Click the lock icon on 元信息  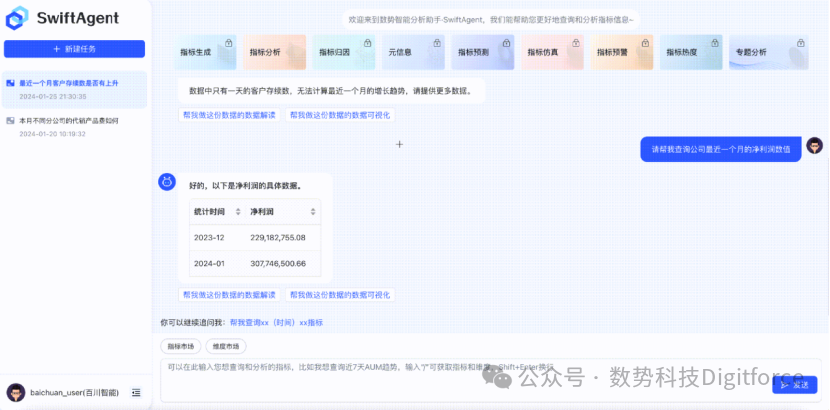437,43
